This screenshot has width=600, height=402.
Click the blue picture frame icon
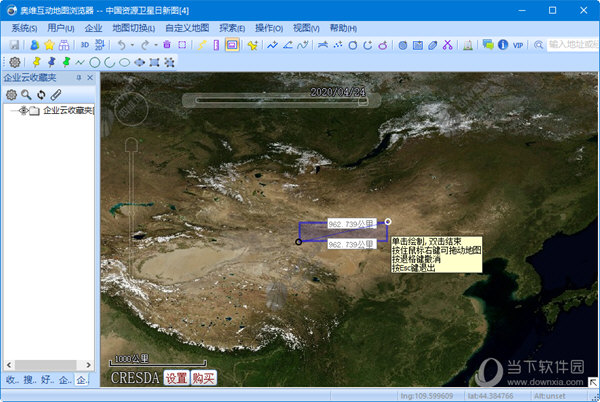[x=418, y=45]
